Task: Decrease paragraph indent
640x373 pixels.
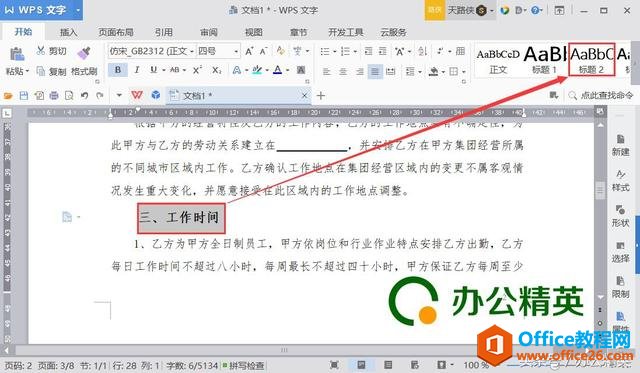Action: pyautogui.click(x=368, y=51)
